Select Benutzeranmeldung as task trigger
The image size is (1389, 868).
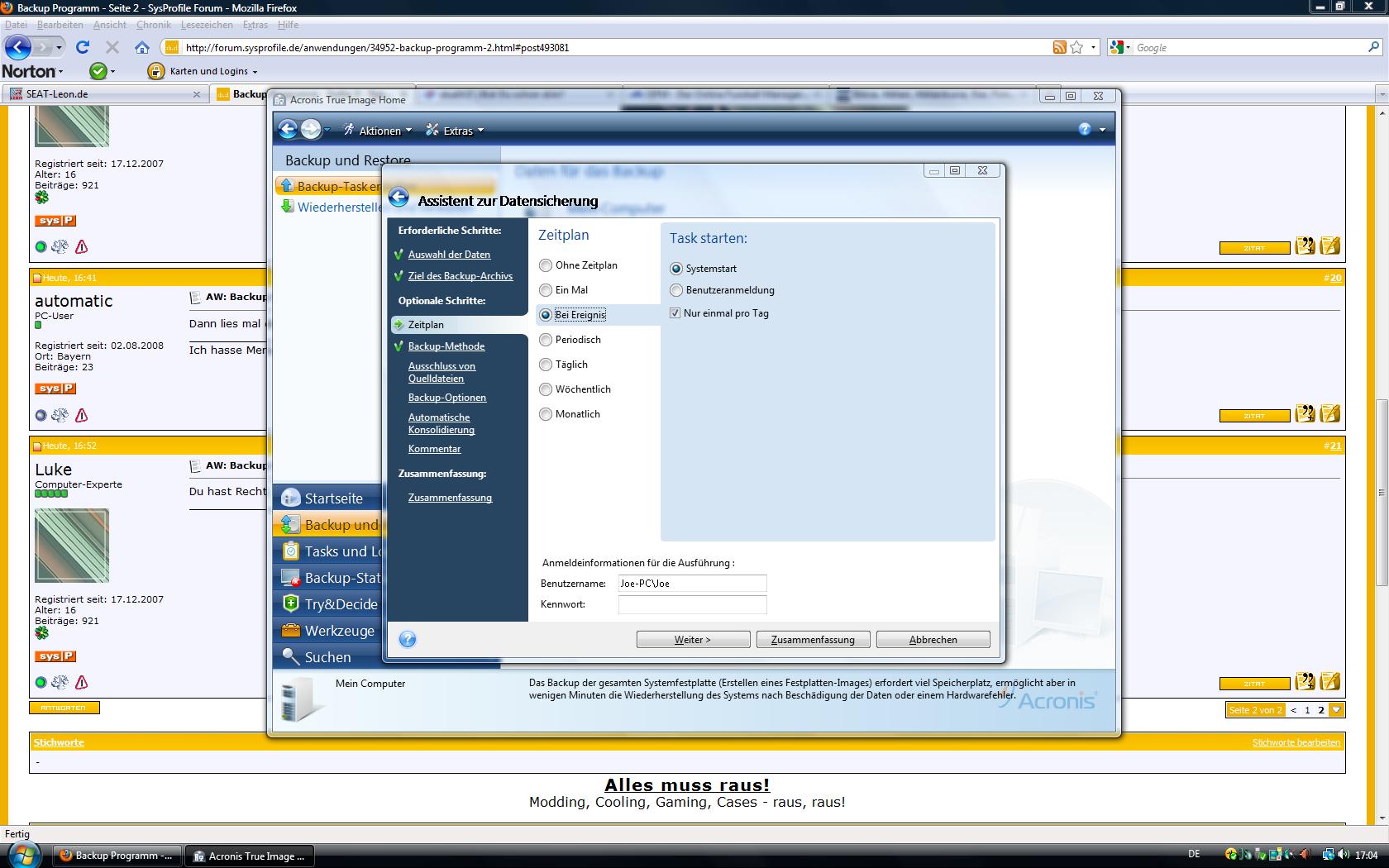(x=676, y=290)
